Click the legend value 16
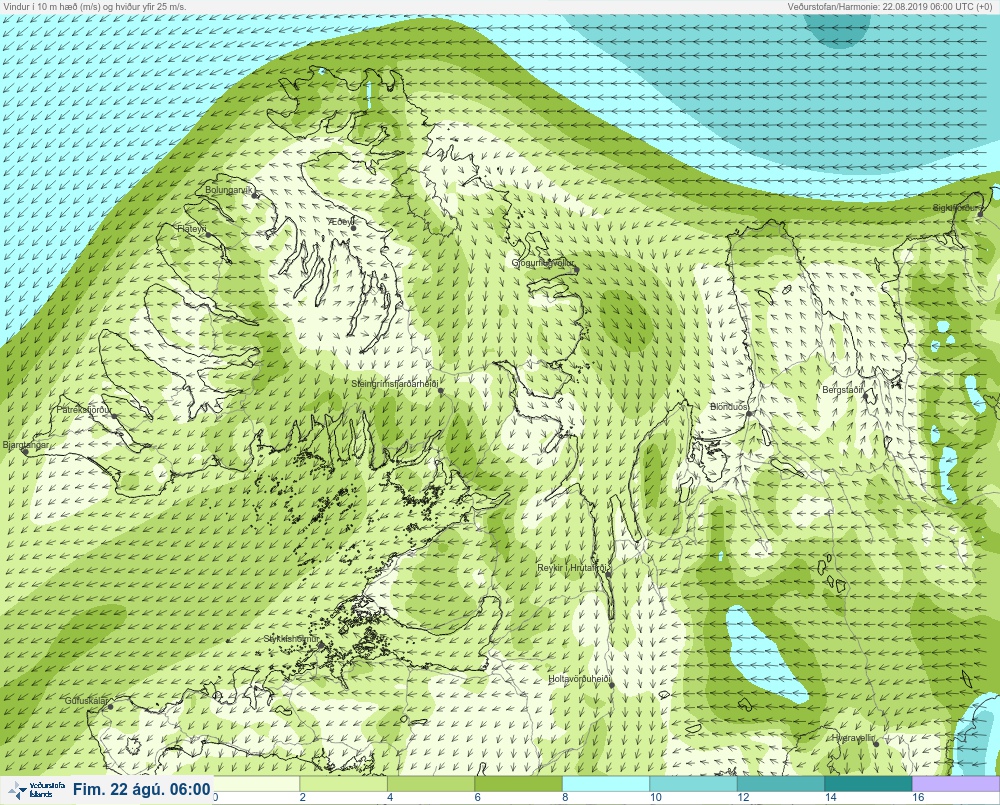The width and height of the screenshot is (1000, 805). (918, 797)
